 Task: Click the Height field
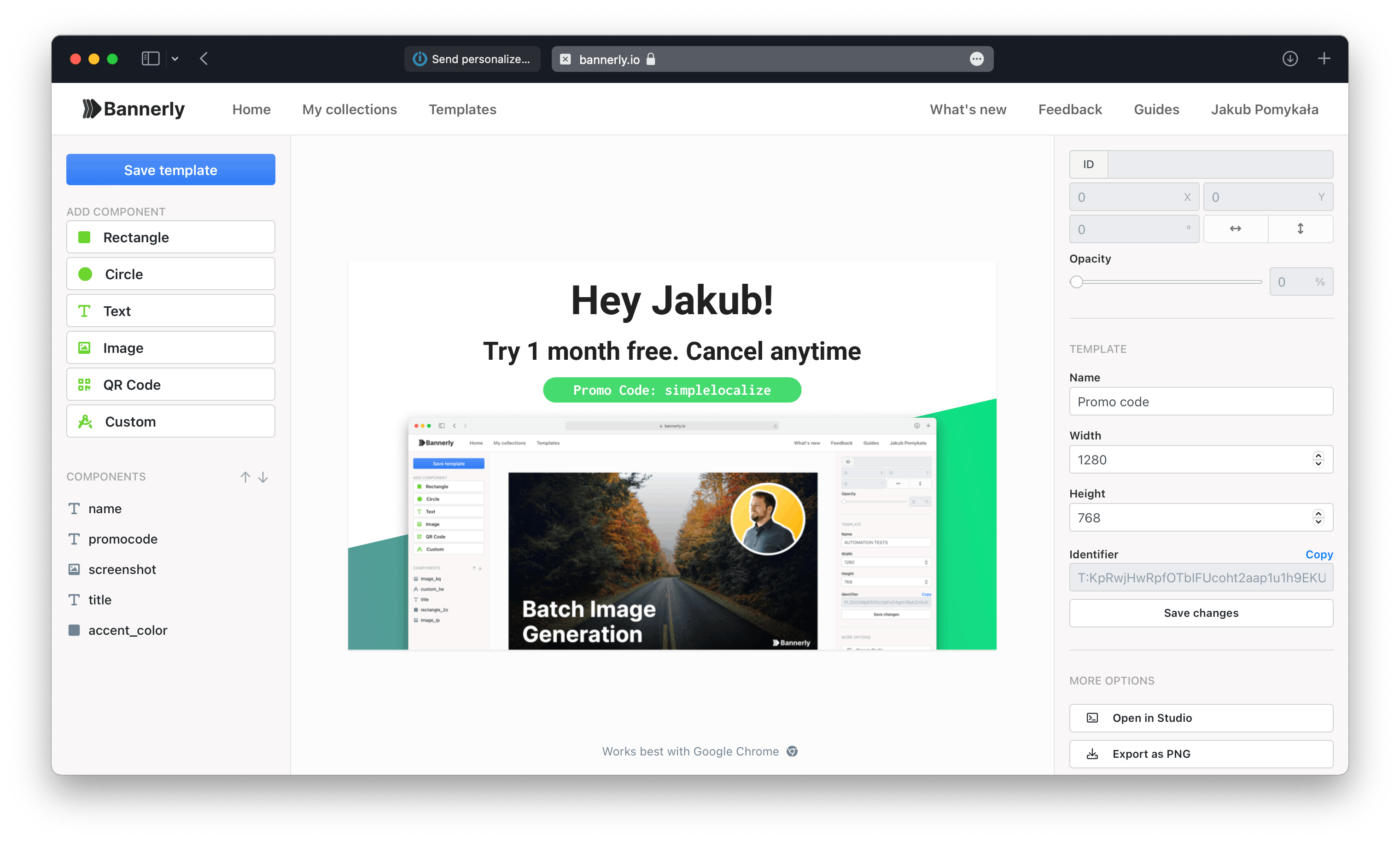pyautogui.click(x=1201, y=517)
